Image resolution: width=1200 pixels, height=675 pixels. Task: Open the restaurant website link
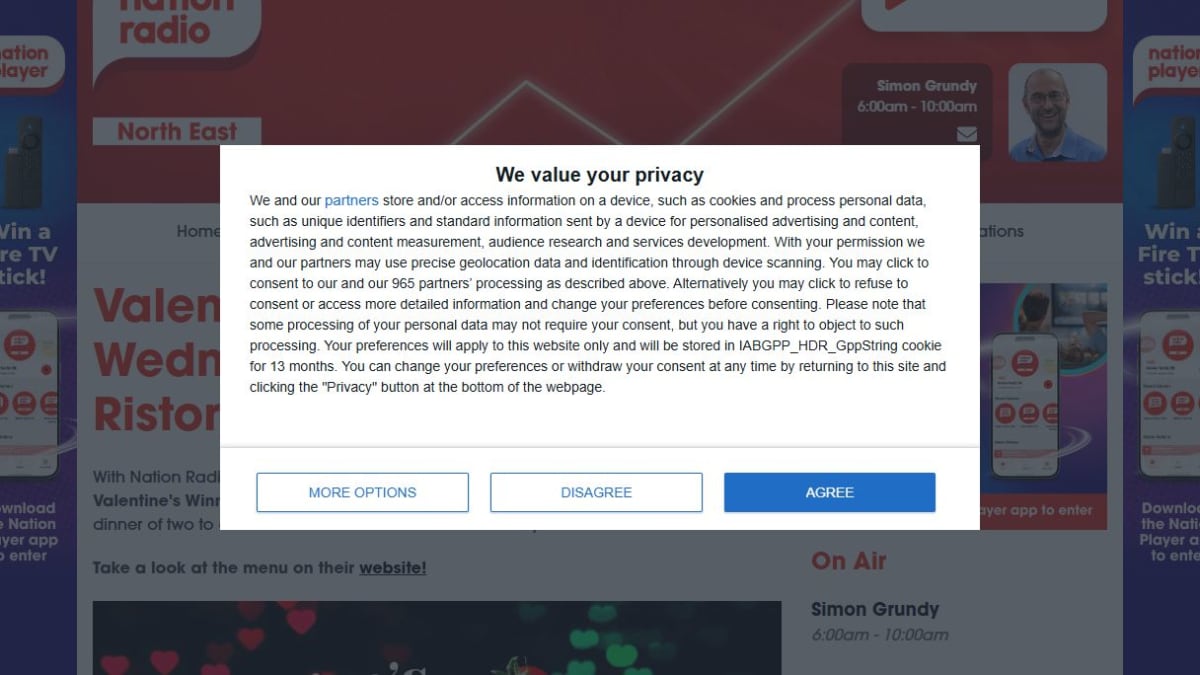(392, 568)
